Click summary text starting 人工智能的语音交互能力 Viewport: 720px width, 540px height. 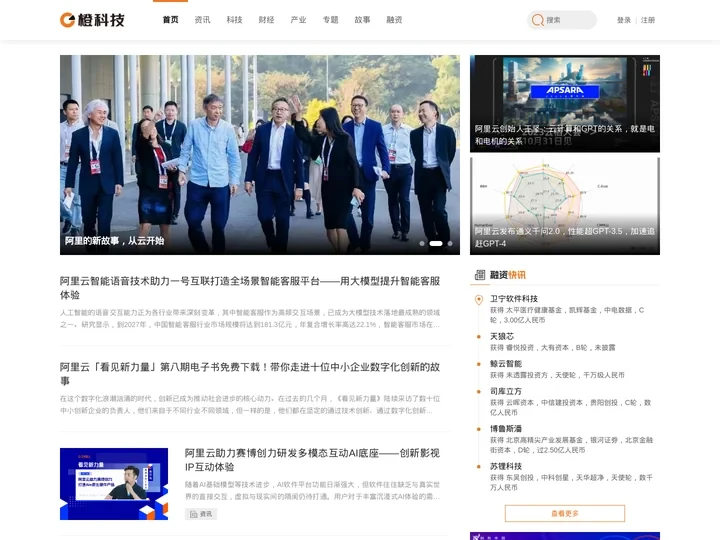250,318
